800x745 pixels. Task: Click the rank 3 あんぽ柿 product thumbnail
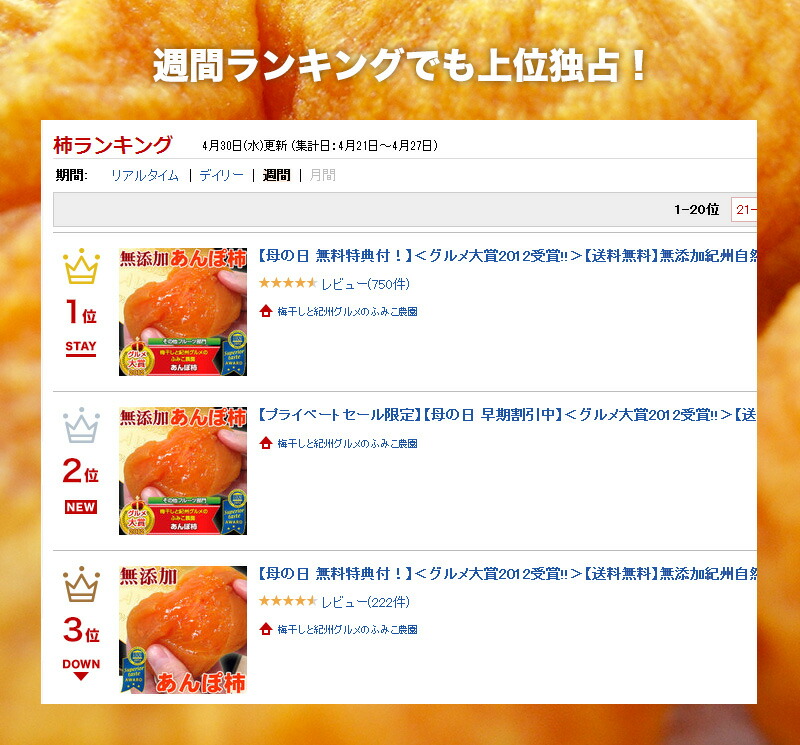coord(183,630)
